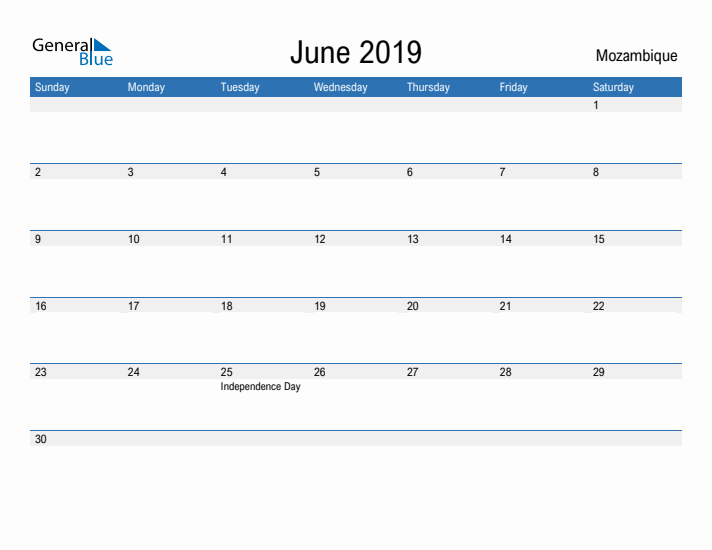Click date 9 in the calendar
This screenshot has height=550, width=712.
(x=38, y=239)
